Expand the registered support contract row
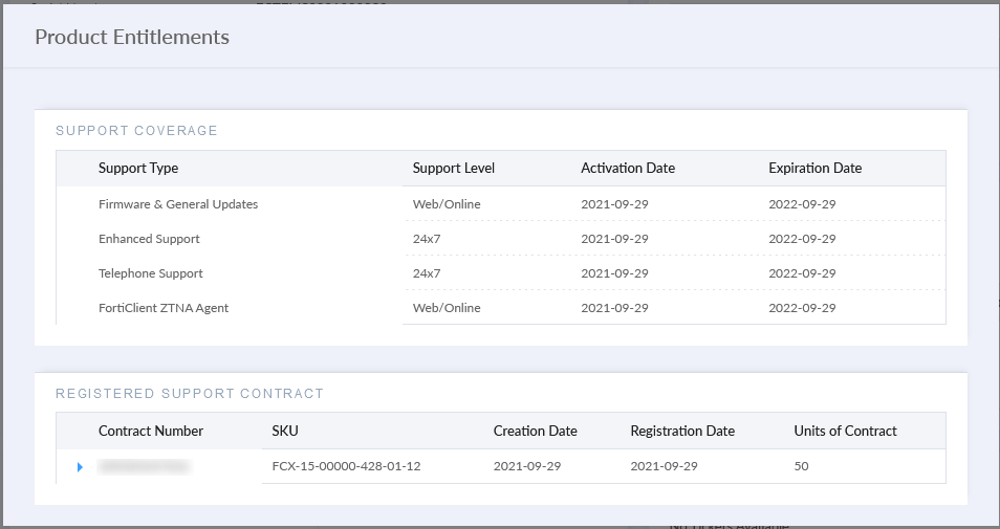 [80, 467]
